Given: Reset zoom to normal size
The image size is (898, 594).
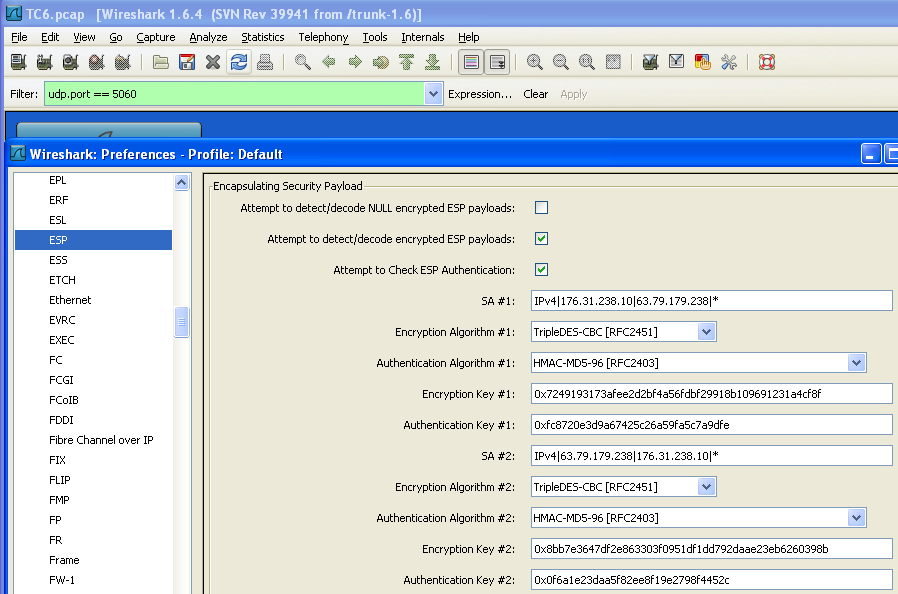Looking at the screenshot, I should 587,62.
